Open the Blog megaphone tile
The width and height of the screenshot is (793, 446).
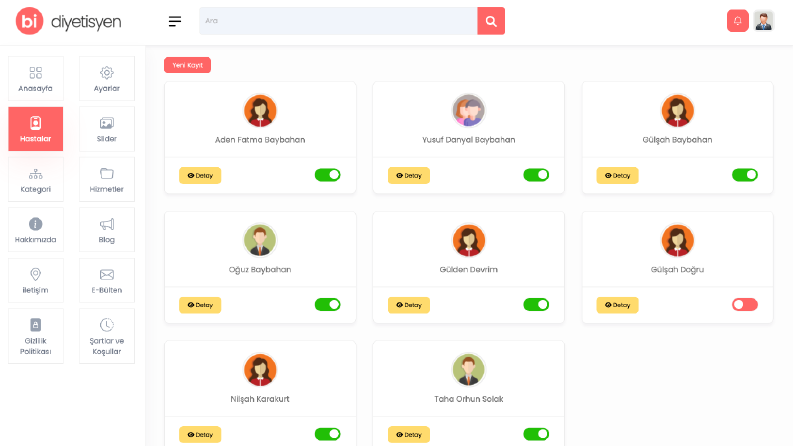(107, 230)
